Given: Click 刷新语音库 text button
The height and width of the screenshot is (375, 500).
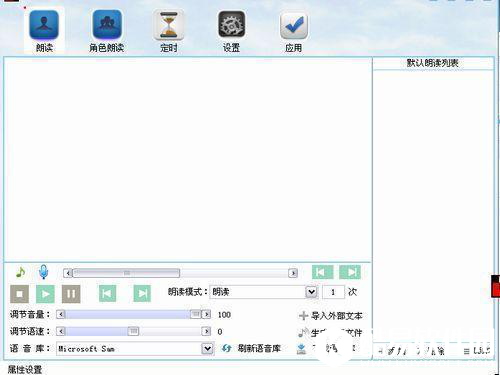Looking at the screenshot, I should pyautogui.click(x=259, y=348).
